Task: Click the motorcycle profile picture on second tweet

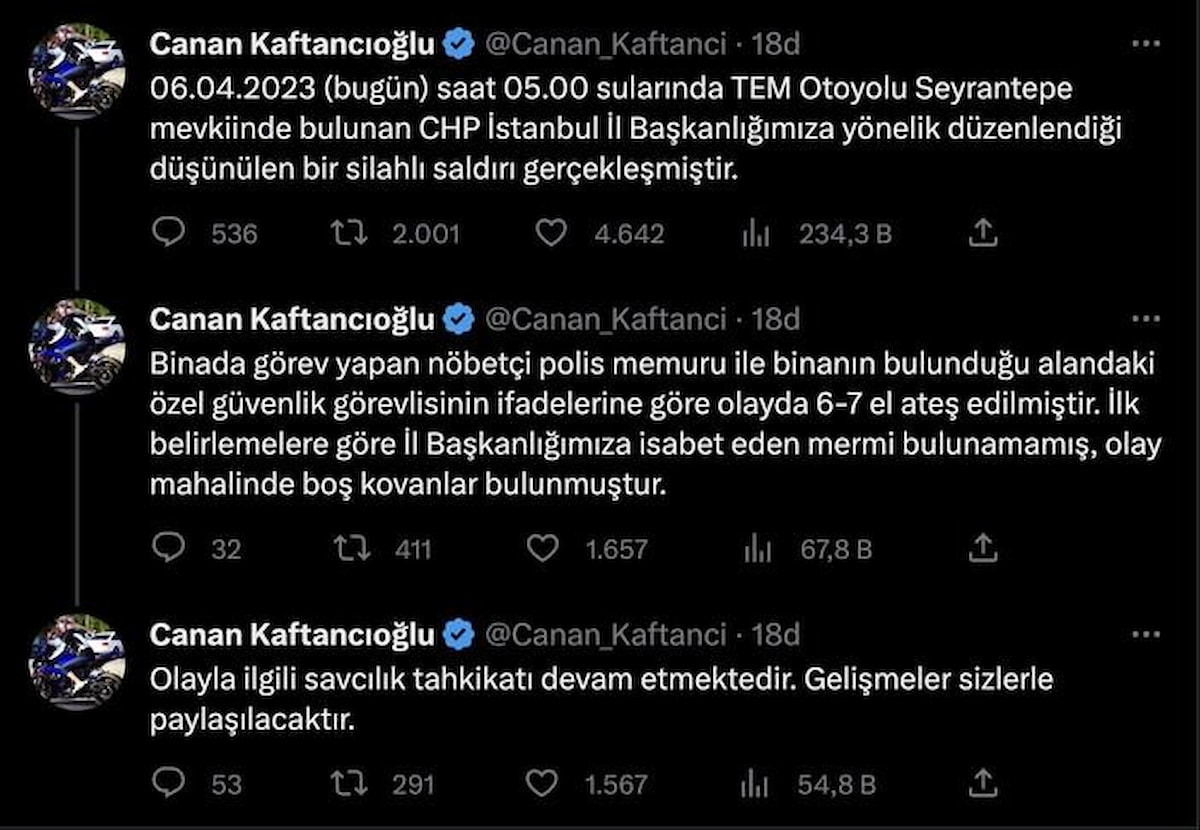Action: [x=77, y=345]
